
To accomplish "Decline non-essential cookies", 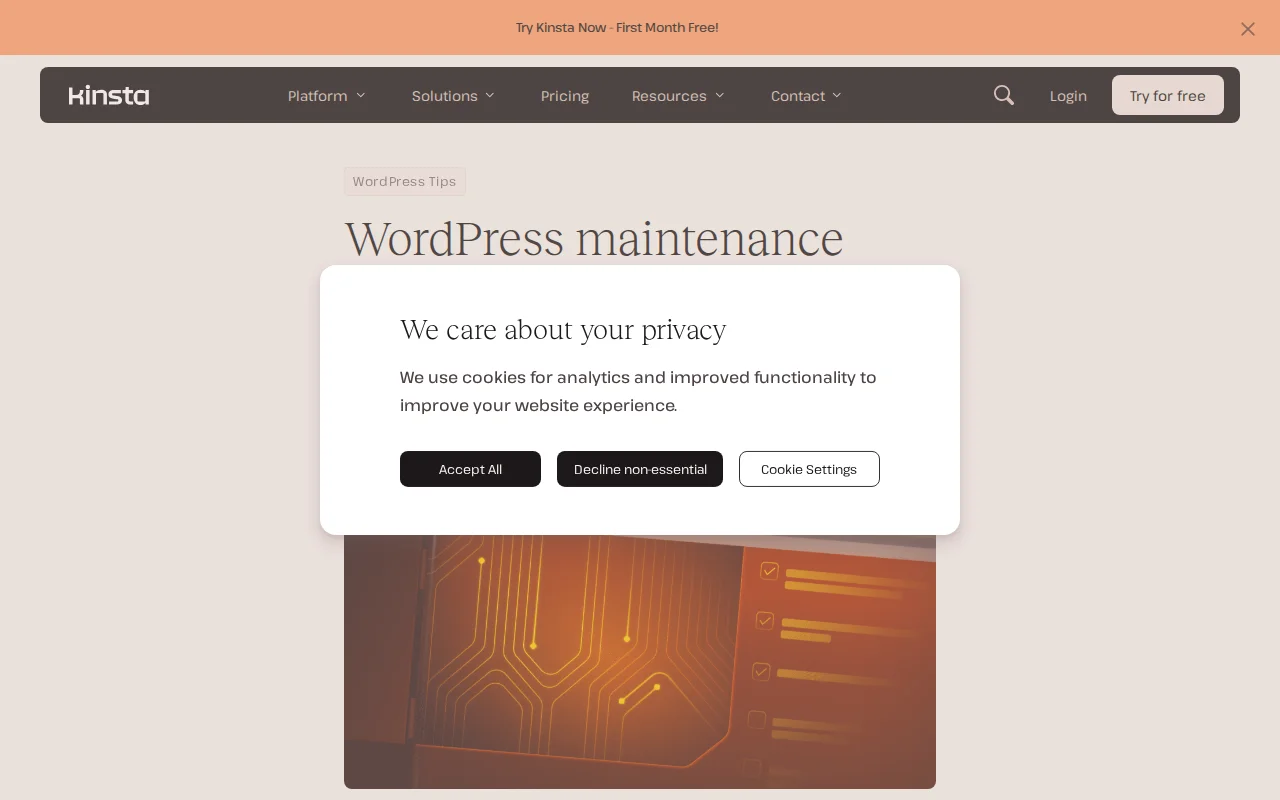I will point(640,469).
